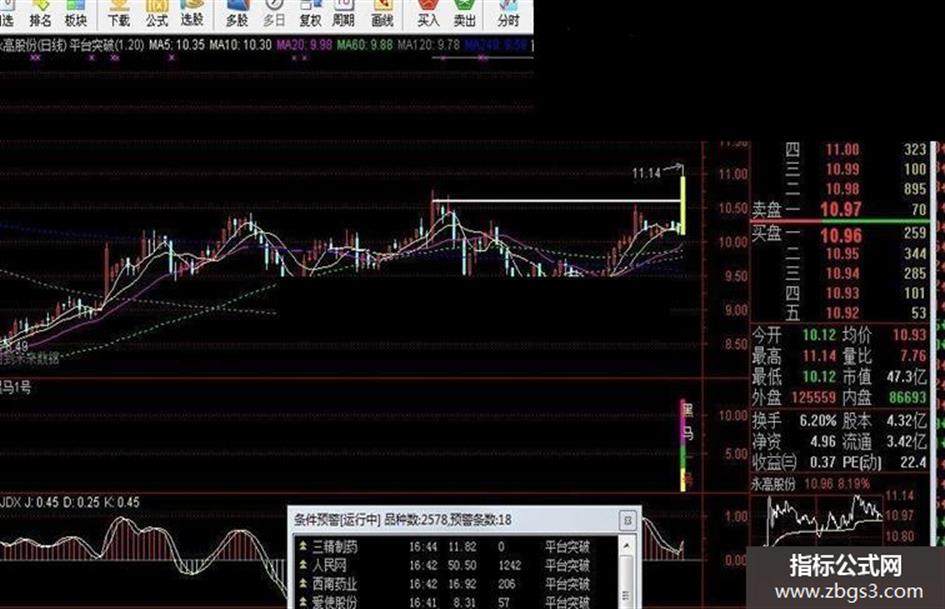Click the 下载 download toolbar icon
945x609 pixels.
(118, 14)
